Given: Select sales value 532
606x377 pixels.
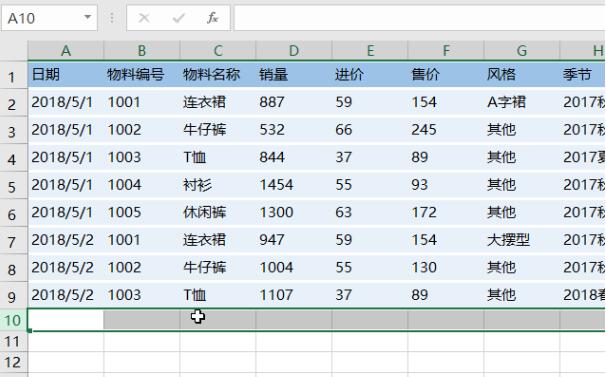Looking at the screenshot, I should point(294,130).
